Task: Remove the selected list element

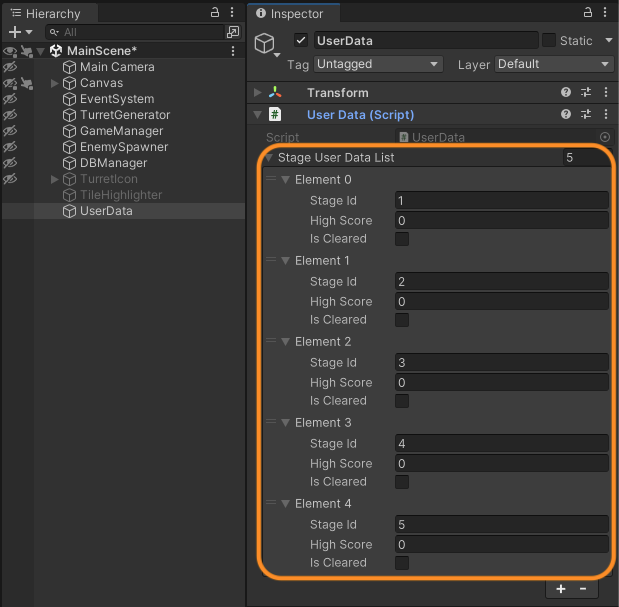Action: [583, 589]
